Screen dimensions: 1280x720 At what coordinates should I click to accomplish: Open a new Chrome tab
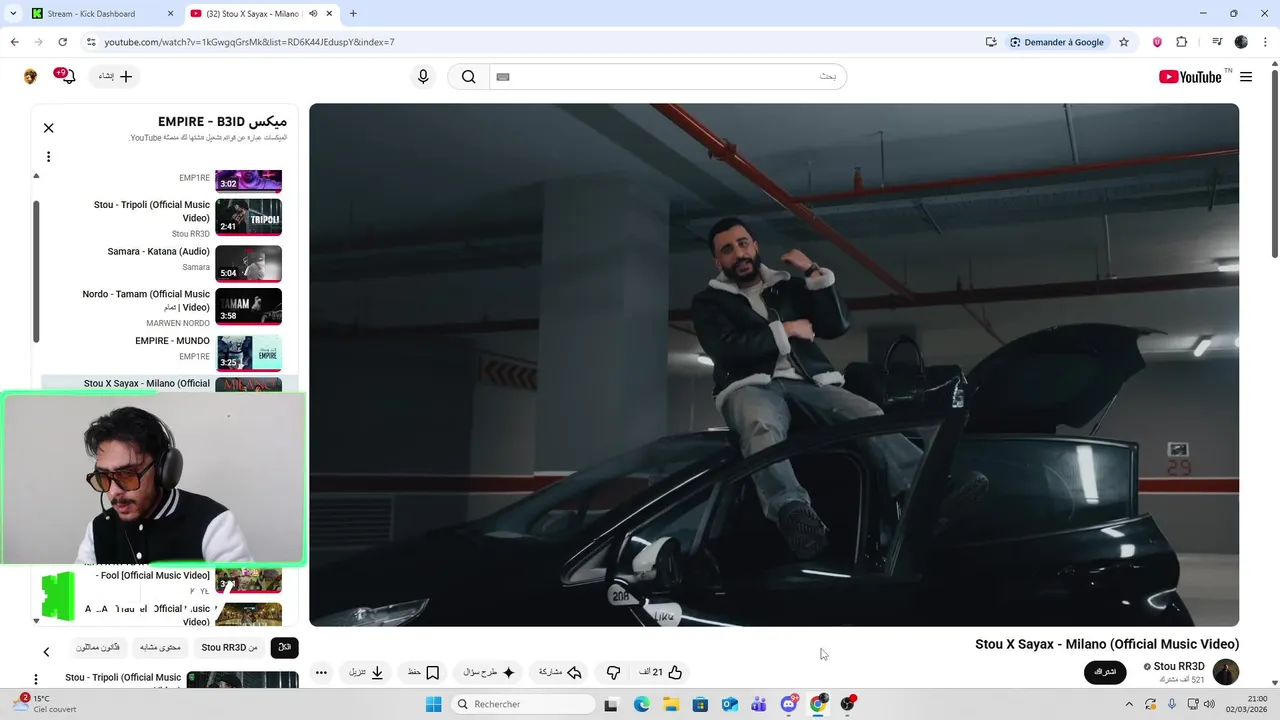353,14
